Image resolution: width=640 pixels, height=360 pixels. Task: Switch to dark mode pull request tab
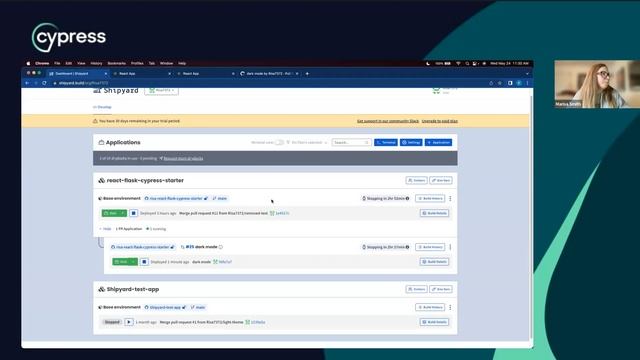(269, 73)
